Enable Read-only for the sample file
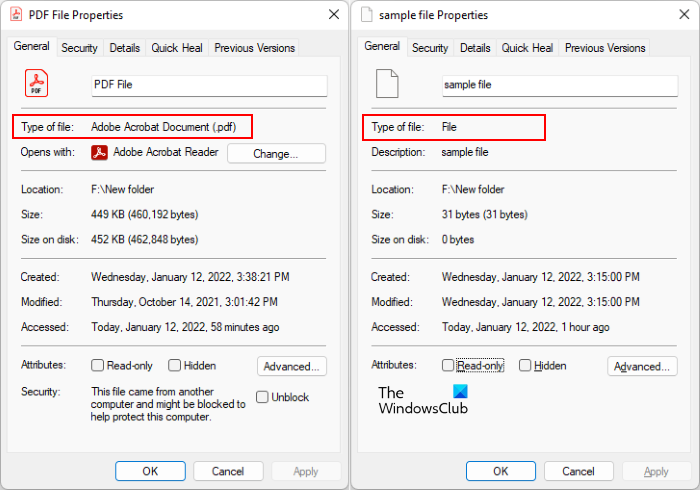 click(x=448, y=366)
